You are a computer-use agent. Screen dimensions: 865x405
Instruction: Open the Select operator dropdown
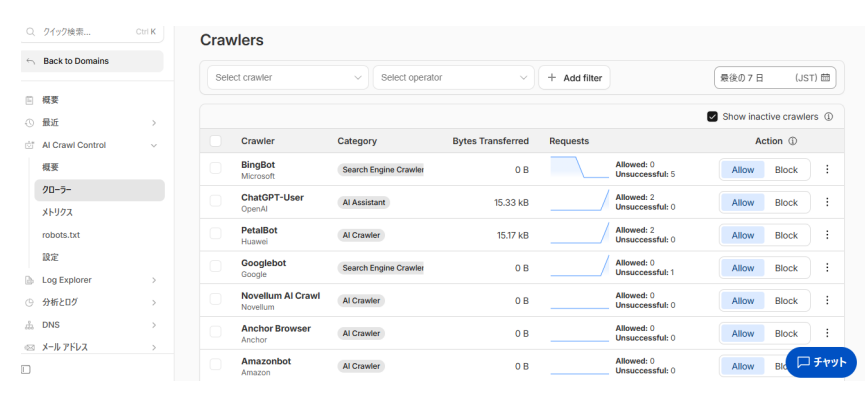coord(453,77)
